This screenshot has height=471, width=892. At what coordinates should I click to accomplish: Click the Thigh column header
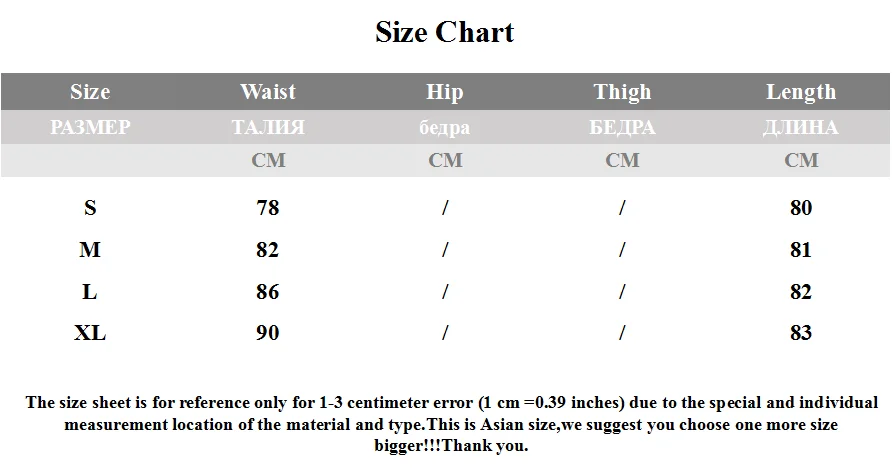[x=622, y=92]
